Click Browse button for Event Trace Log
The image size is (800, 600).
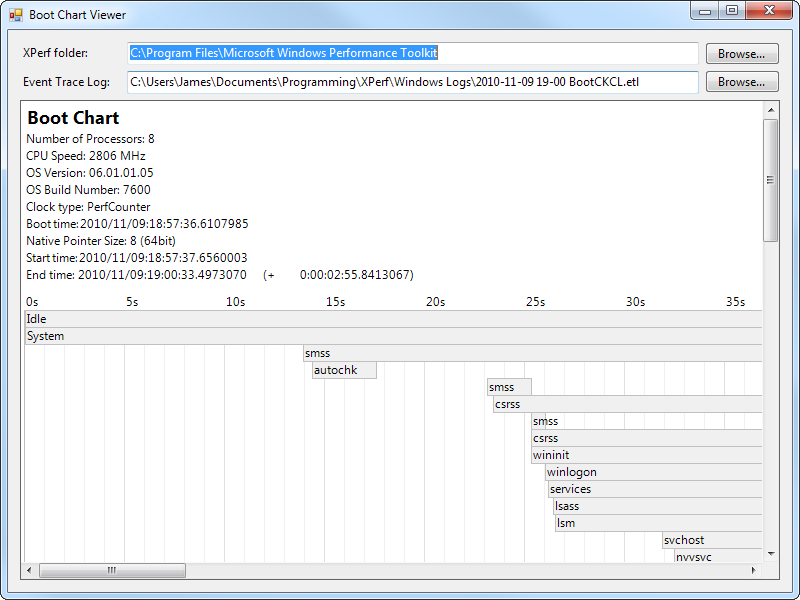[742, 82]
